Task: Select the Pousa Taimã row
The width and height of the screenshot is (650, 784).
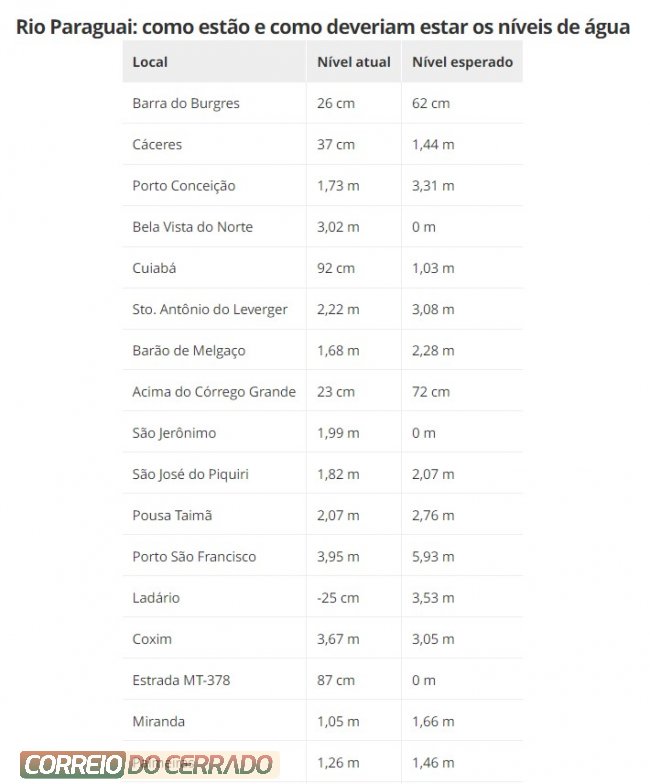Action: pos(323,516)
